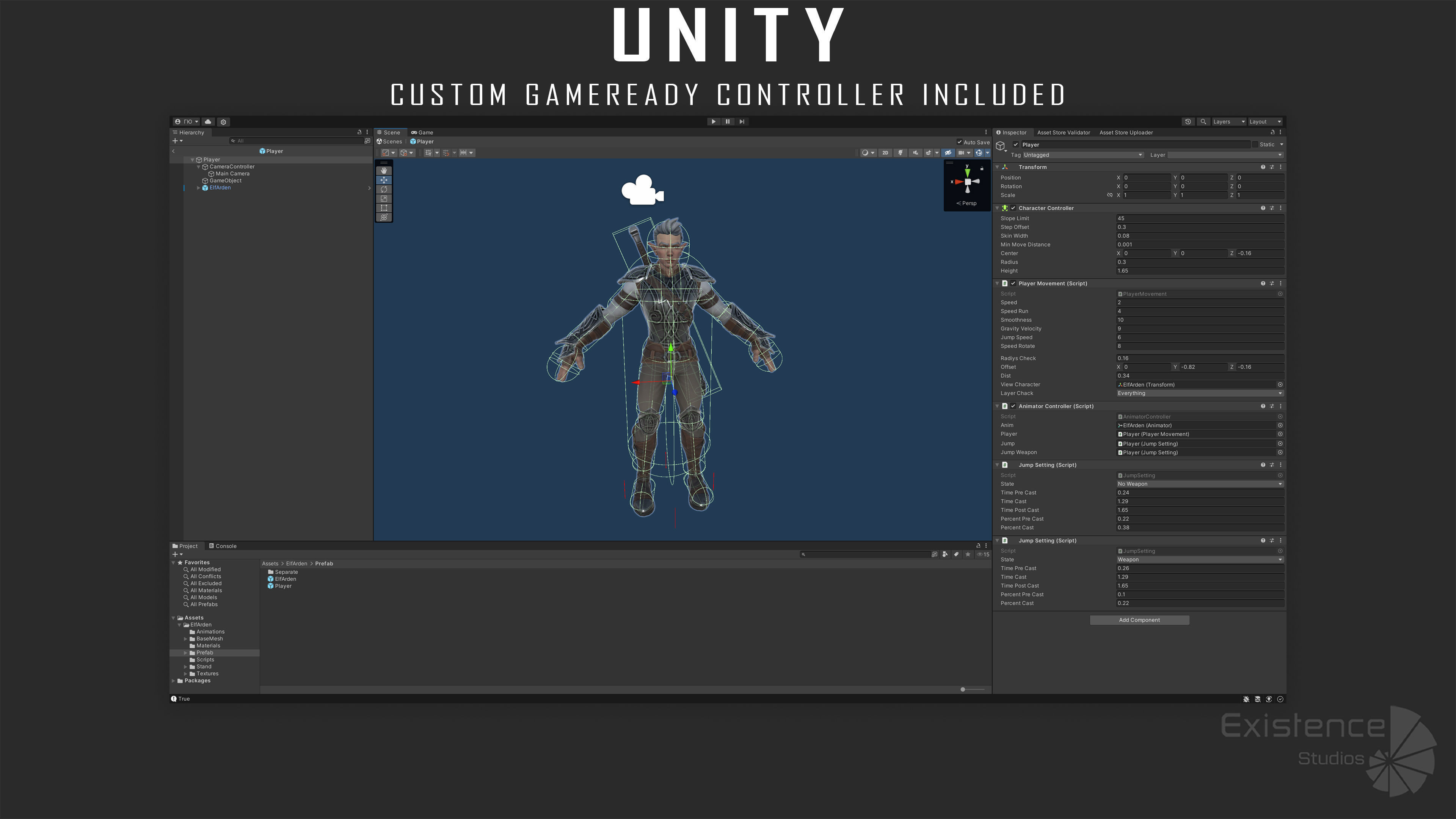
Task: Open State dropdown showing No Weapon
Action: tap(1199, 484)
